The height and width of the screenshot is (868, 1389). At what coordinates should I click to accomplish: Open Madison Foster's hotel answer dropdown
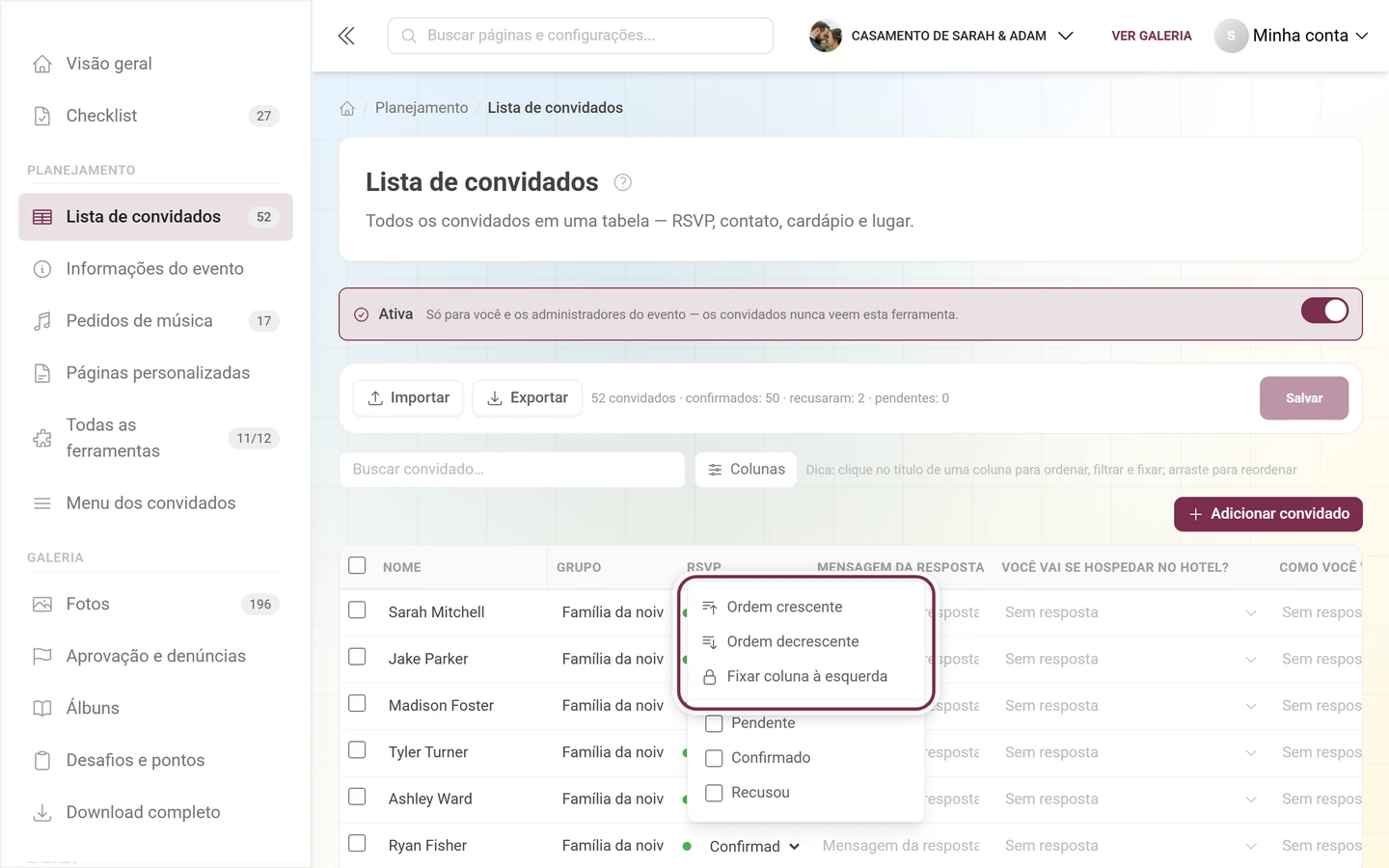tap(1130, 706)
